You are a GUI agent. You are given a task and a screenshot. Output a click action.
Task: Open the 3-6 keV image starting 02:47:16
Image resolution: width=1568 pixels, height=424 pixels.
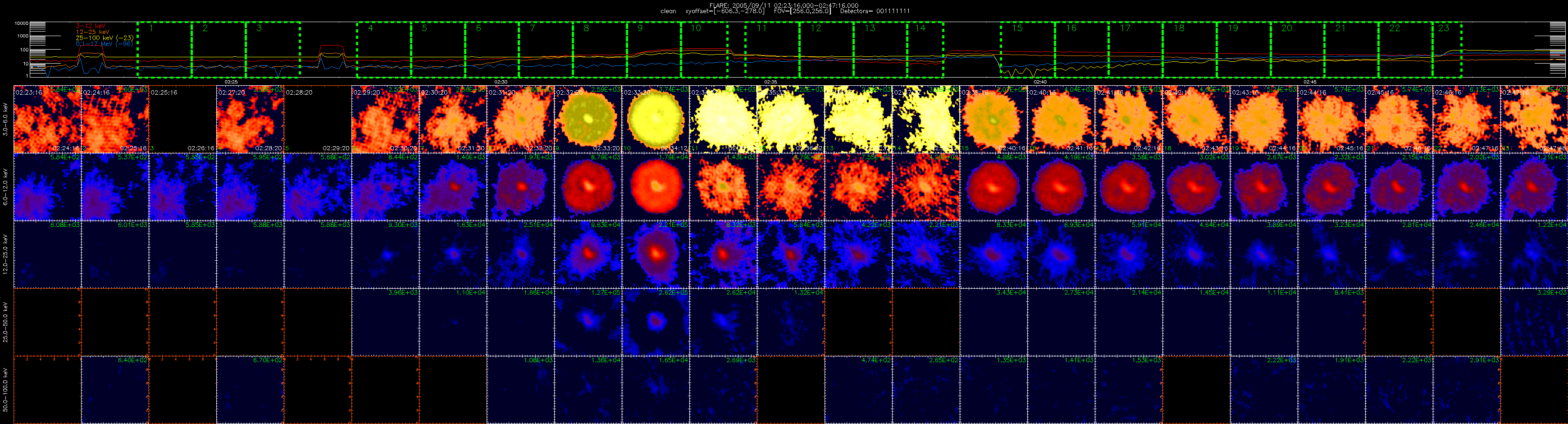click(x=1534, y=119)
